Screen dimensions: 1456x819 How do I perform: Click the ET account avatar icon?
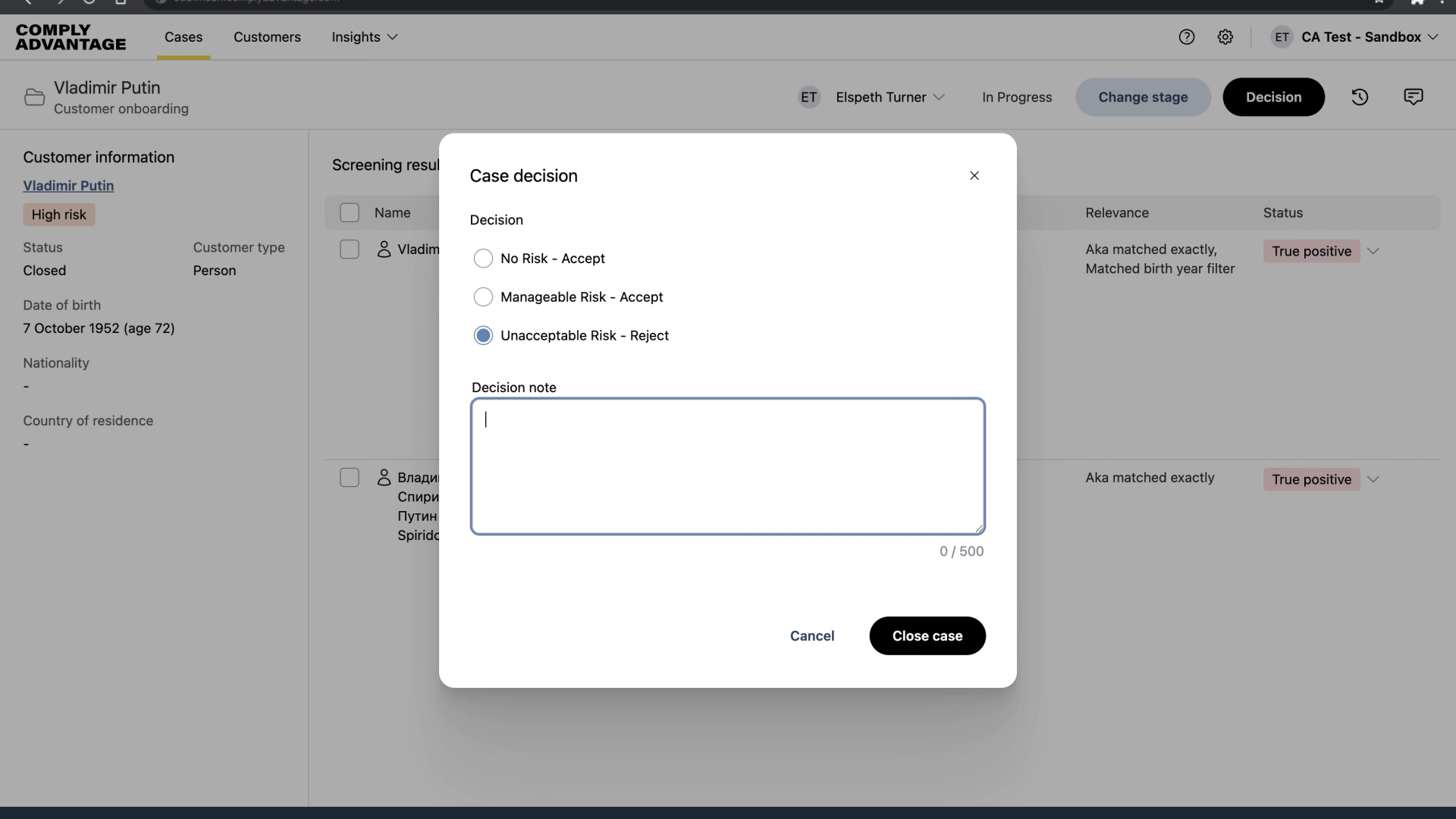pos(1282,36)
